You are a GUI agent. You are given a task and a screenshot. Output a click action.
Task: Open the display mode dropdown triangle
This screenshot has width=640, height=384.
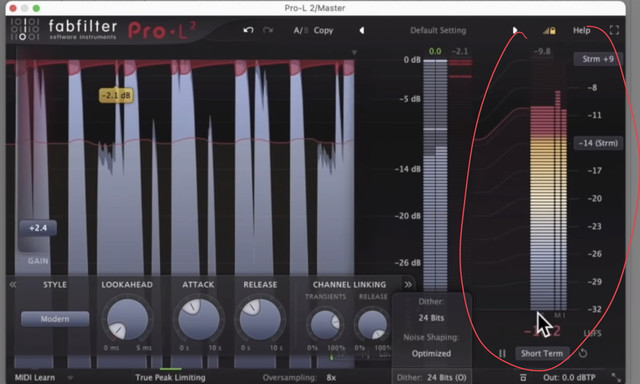coord(354,52)
